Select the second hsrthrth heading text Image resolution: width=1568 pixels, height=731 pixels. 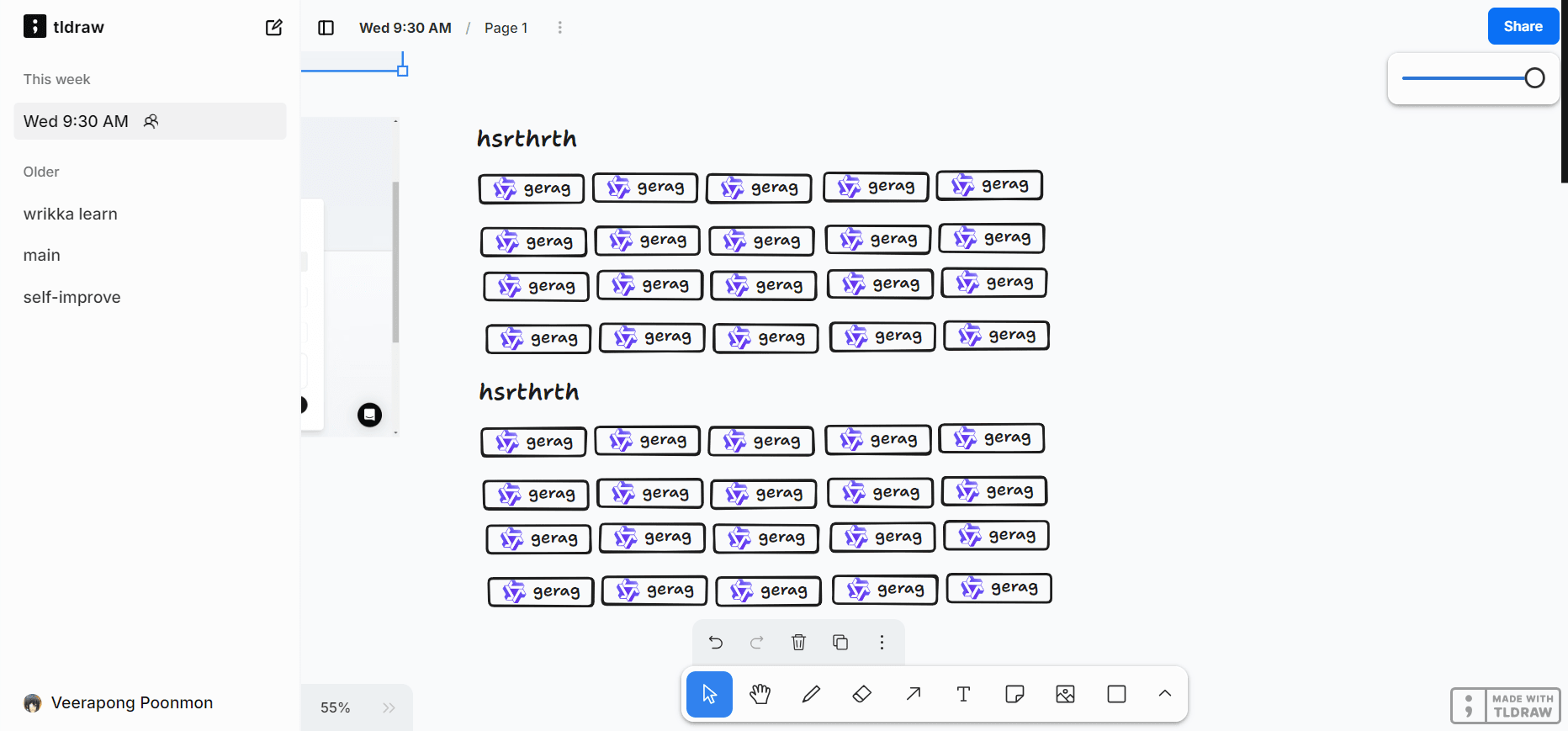[x=529, y=391]
